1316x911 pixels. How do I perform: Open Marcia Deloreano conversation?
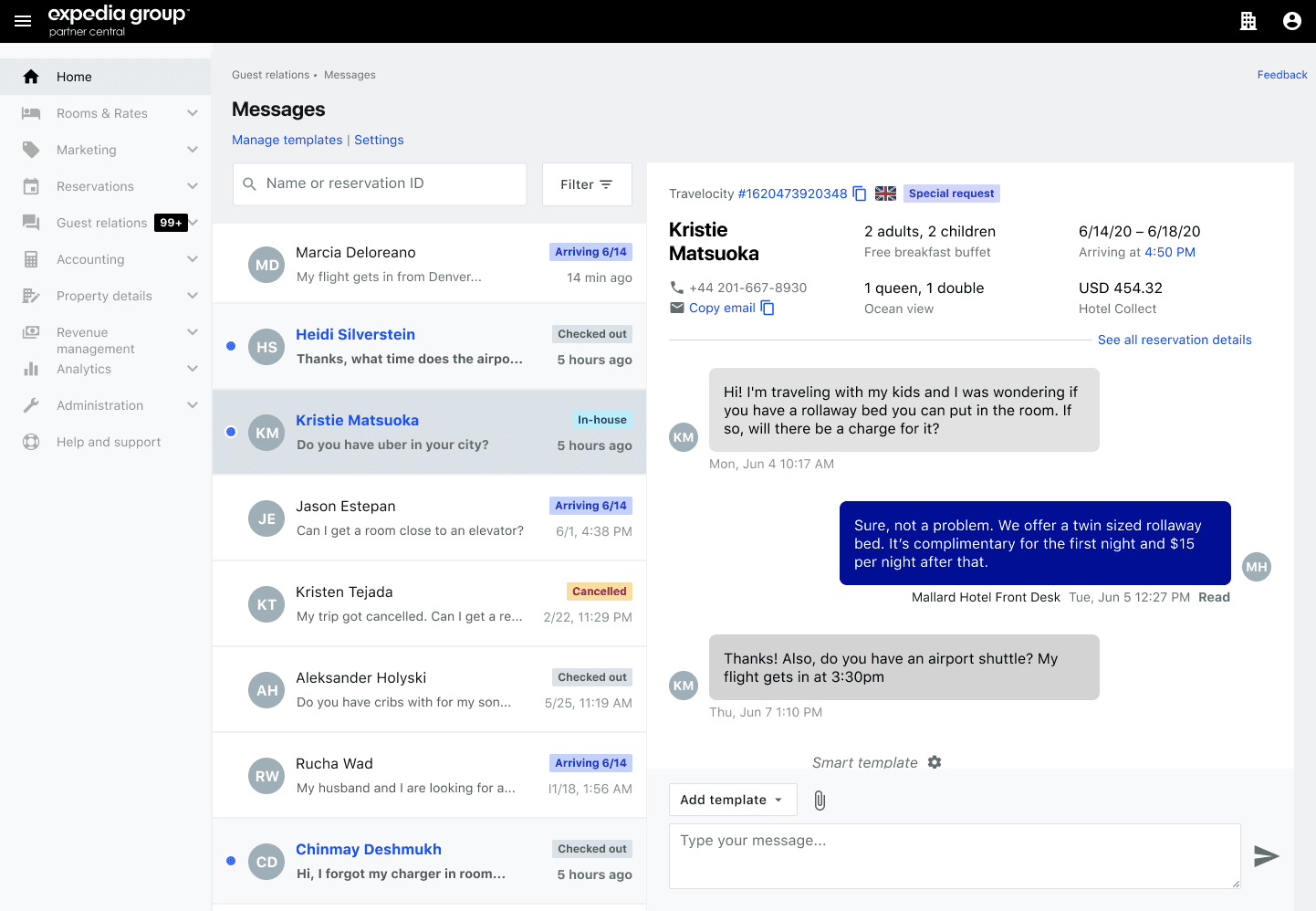429,265
